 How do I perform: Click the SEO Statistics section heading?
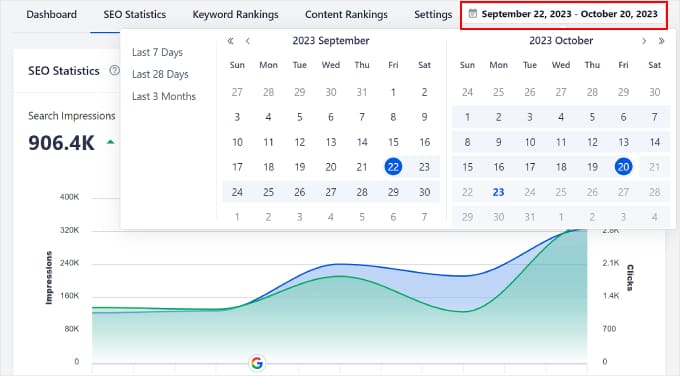(x=64, y=71)
